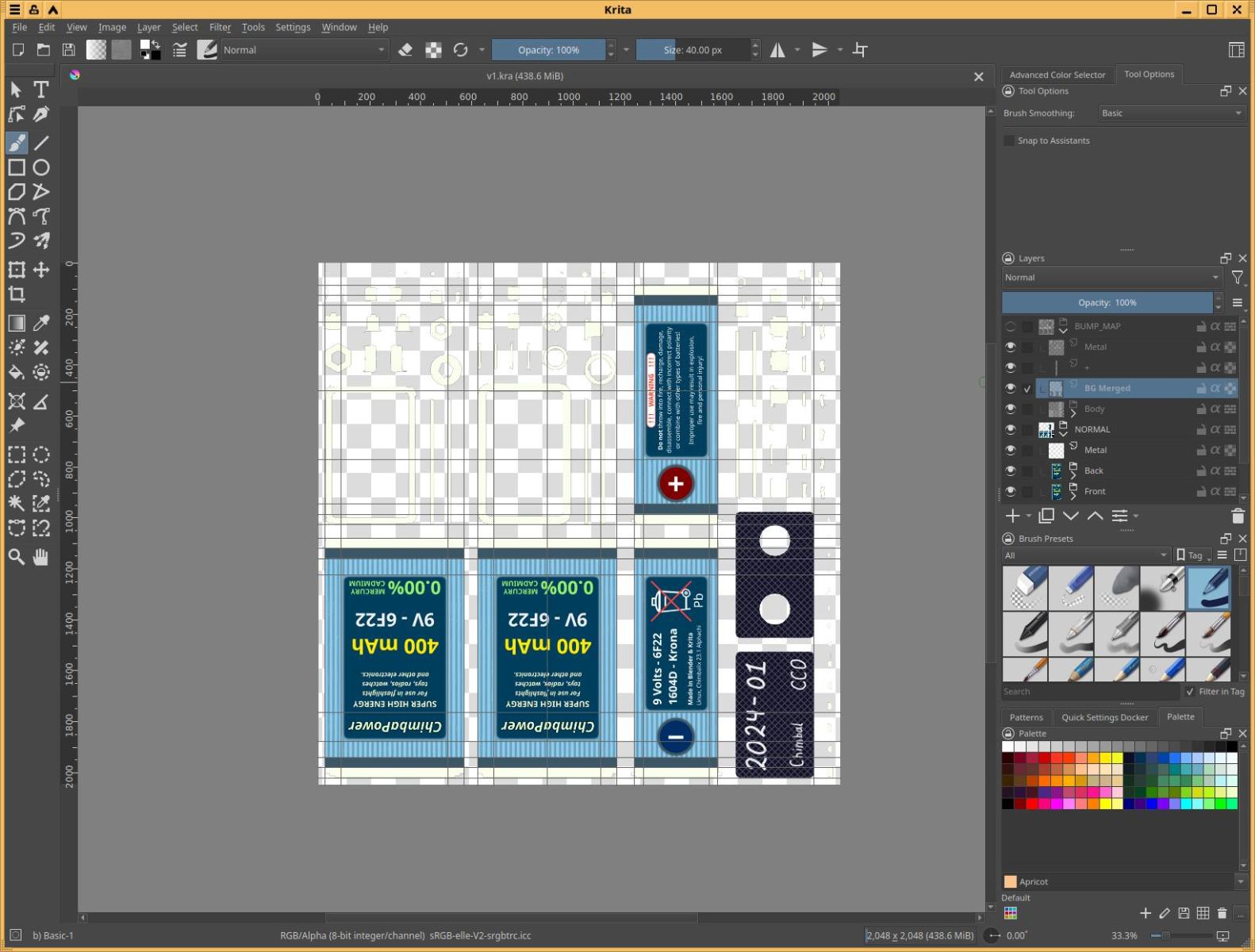
Task: Select the Crop tool in toolbox
Action: click(x=17, y=294)
